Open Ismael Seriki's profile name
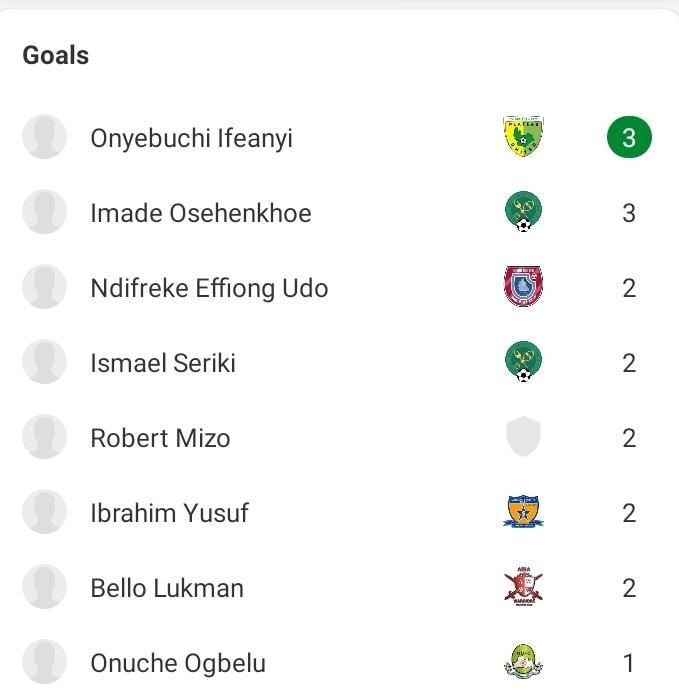 [163, 363]
